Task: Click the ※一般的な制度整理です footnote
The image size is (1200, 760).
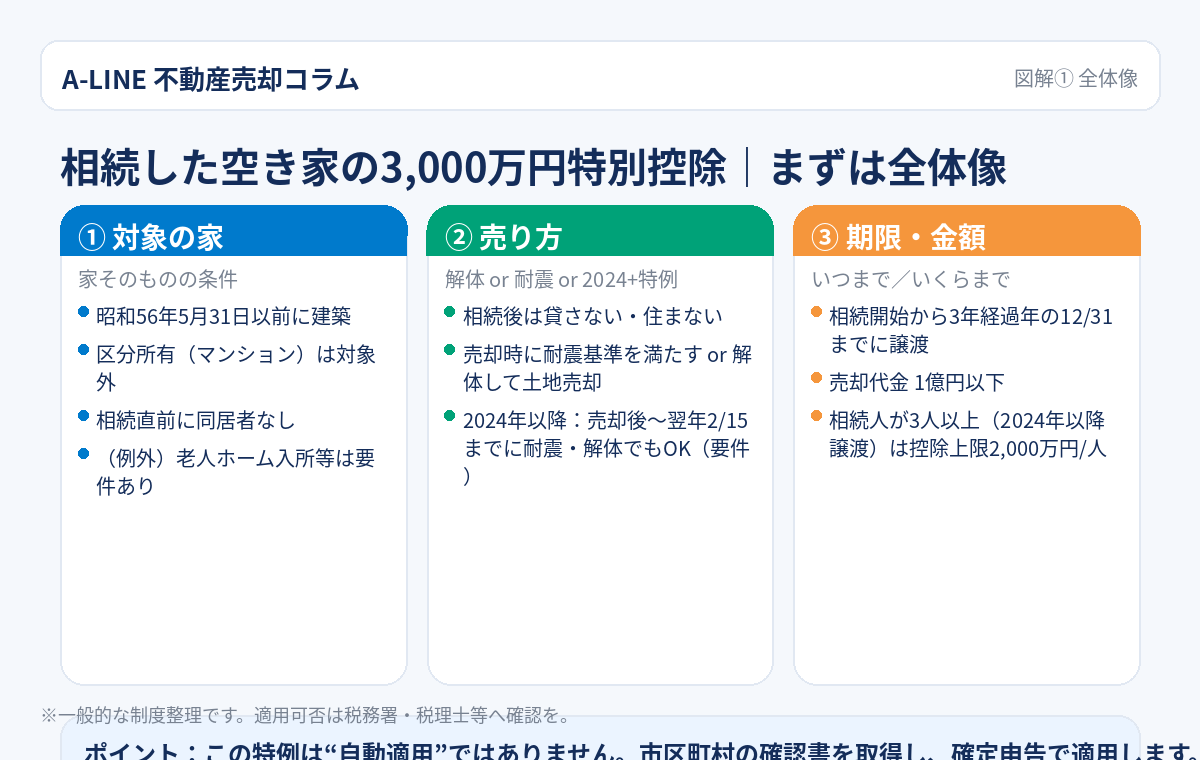Action: pyautogui.click(x=306, y=715)
